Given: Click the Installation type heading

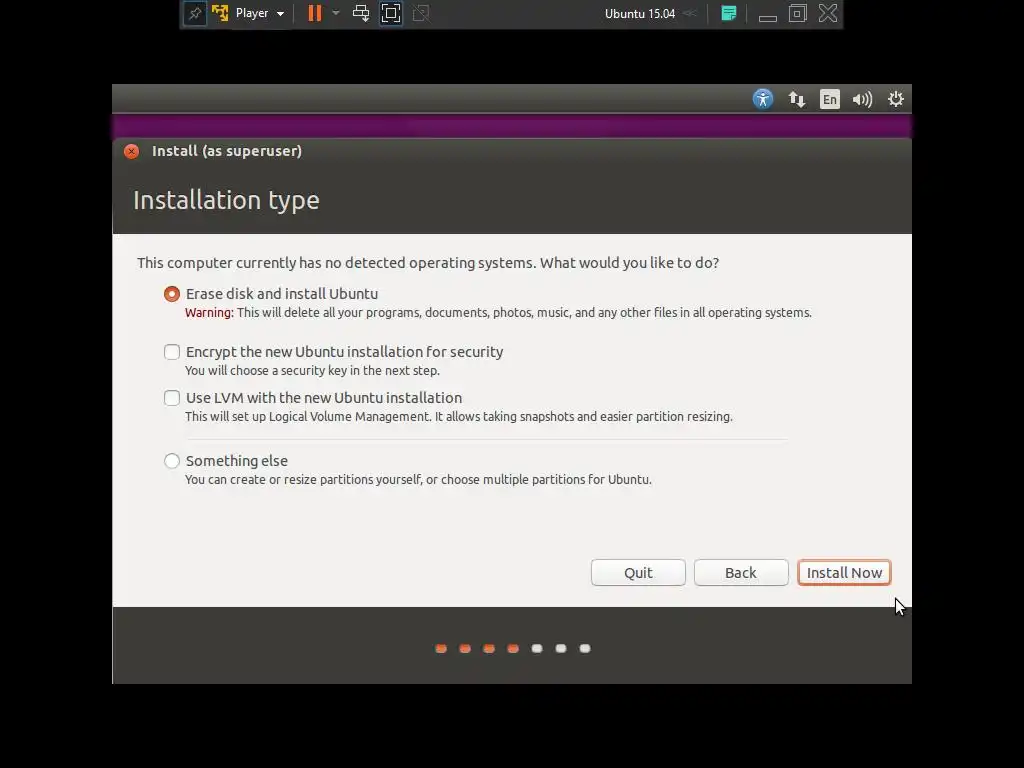Looking at the screenshot, I should pos(226,200).
